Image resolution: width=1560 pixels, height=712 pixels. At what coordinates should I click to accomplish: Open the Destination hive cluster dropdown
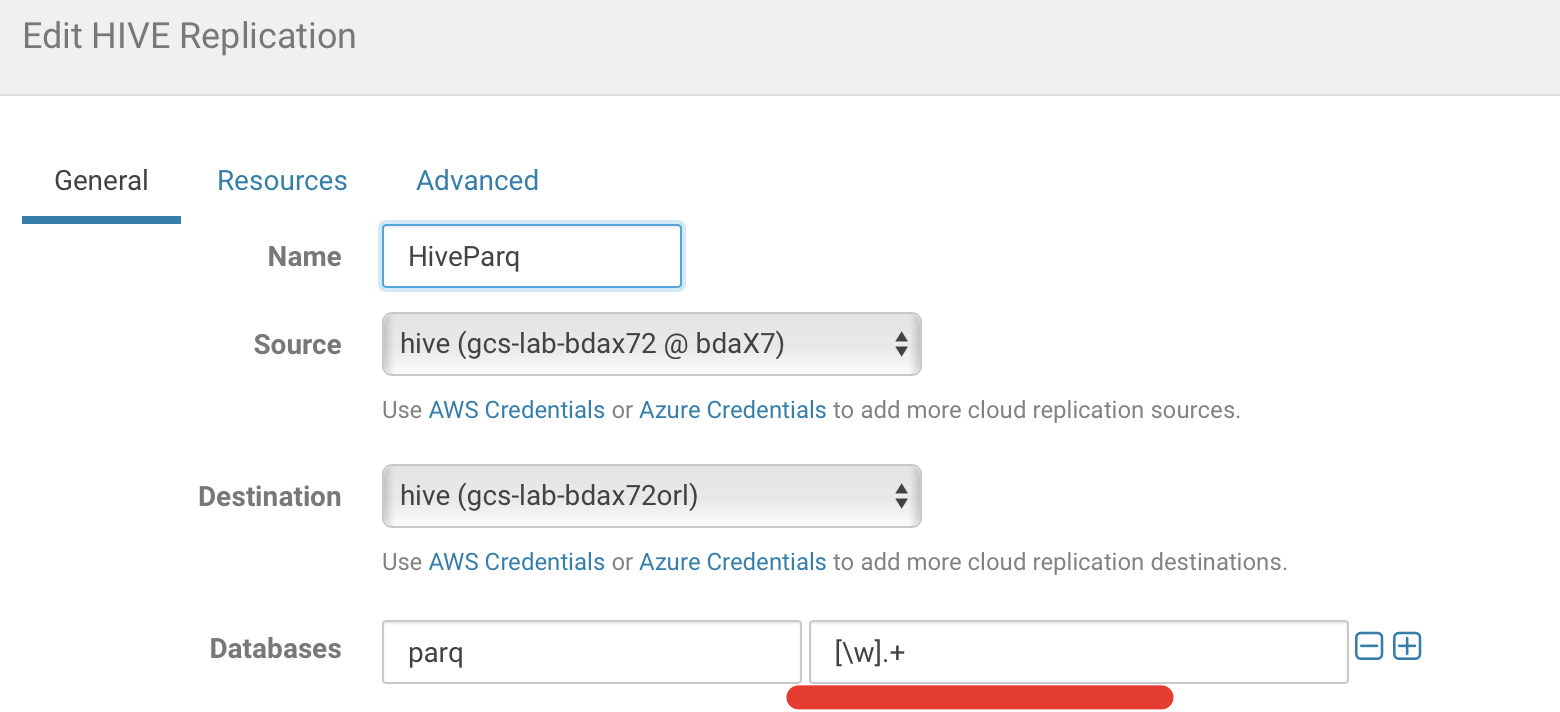[x=651, y=497]
